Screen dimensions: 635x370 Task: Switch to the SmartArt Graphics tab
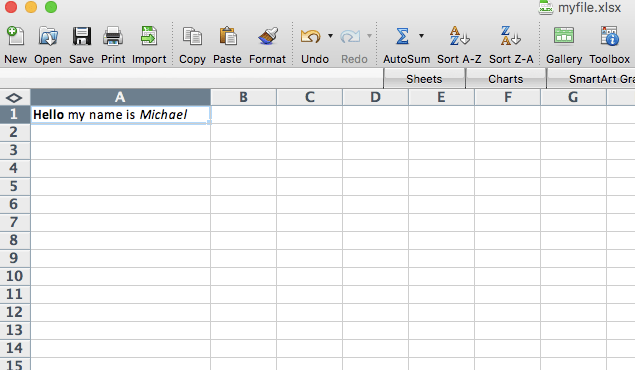tap(591, 79)
